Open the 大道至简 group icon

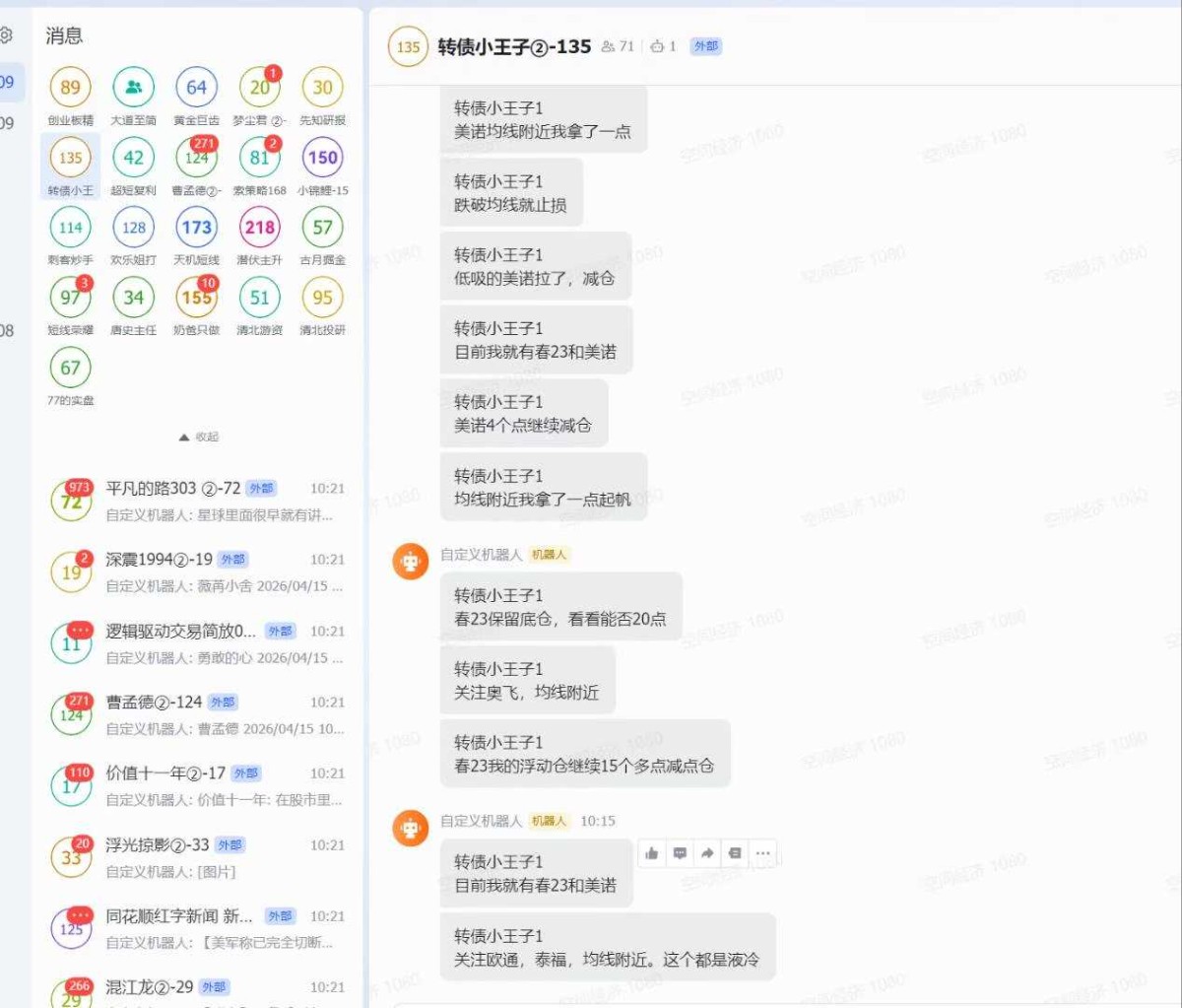pos(133,88)
